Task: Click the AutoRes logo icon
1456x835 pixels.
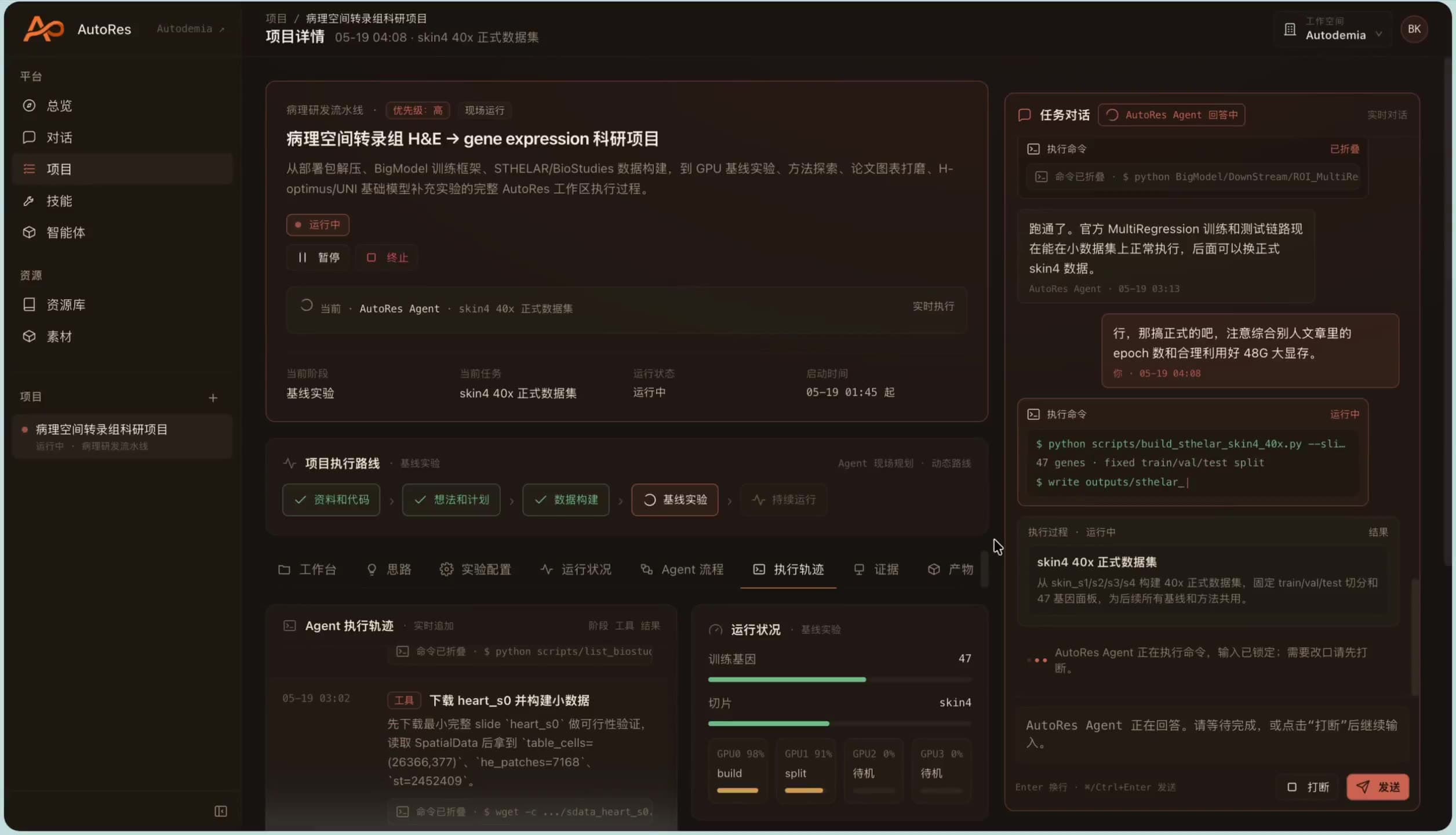Action: tap(43, 29)
